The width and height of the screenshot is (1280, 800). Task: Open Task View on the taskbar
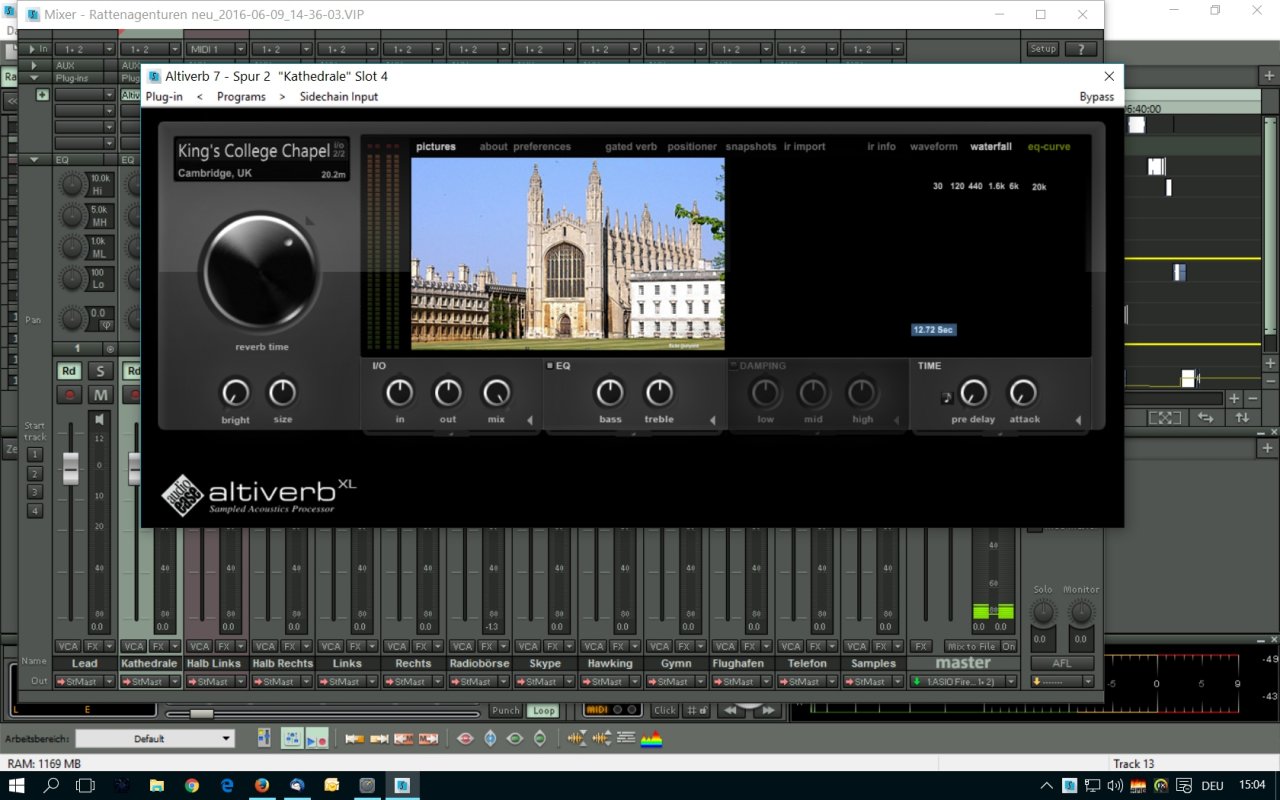pos(85,785)
